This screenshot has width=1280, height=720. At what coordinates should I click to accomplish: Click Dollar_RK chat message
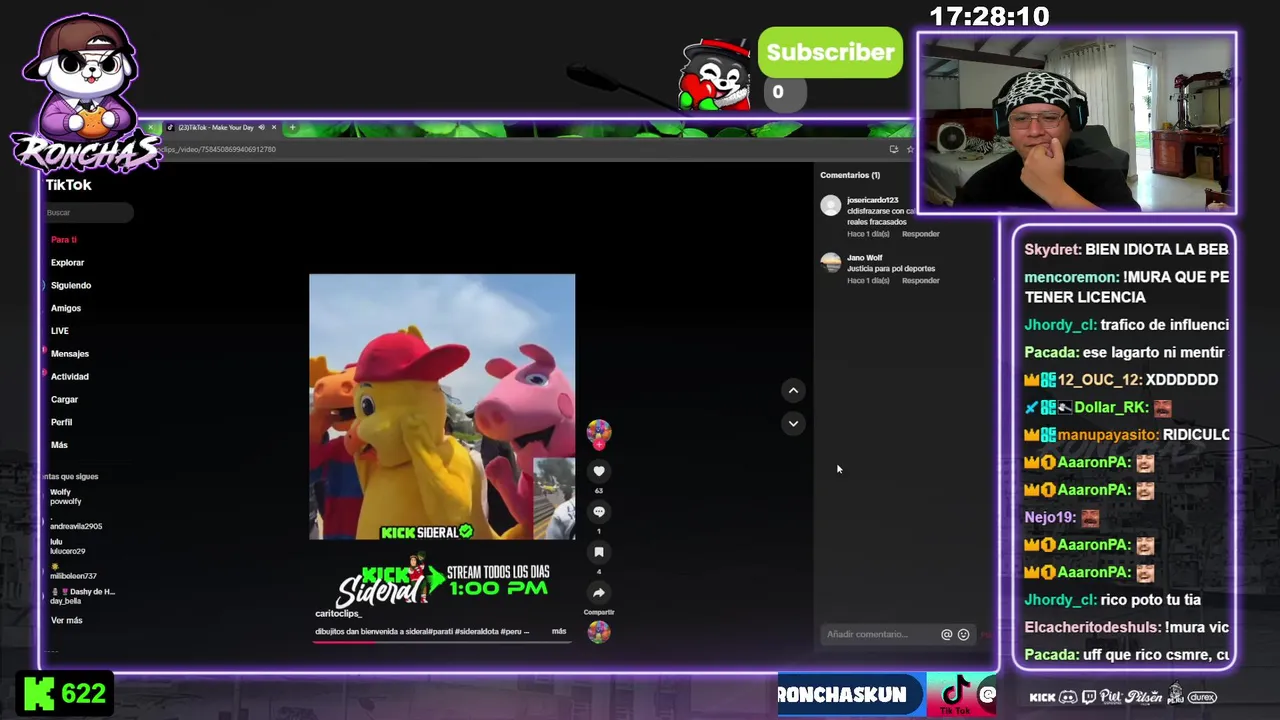coord(1098,408)
